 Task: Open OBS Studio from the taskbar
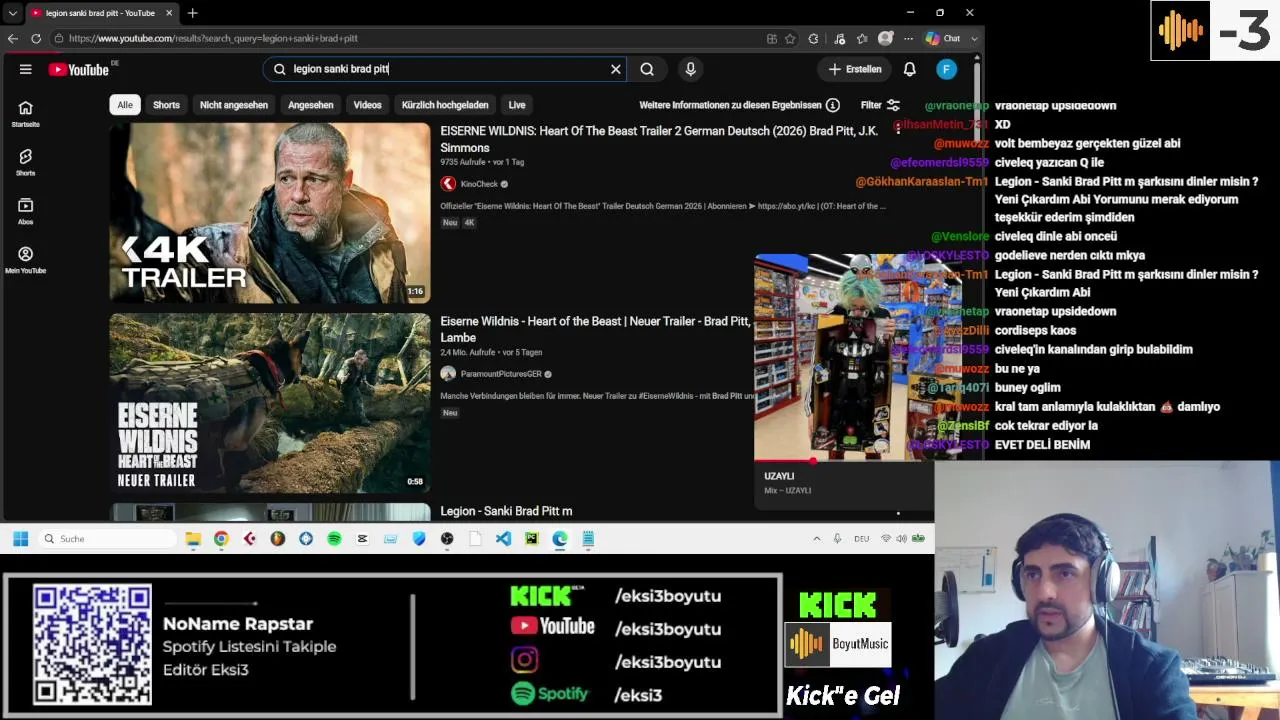pos(447,539)
